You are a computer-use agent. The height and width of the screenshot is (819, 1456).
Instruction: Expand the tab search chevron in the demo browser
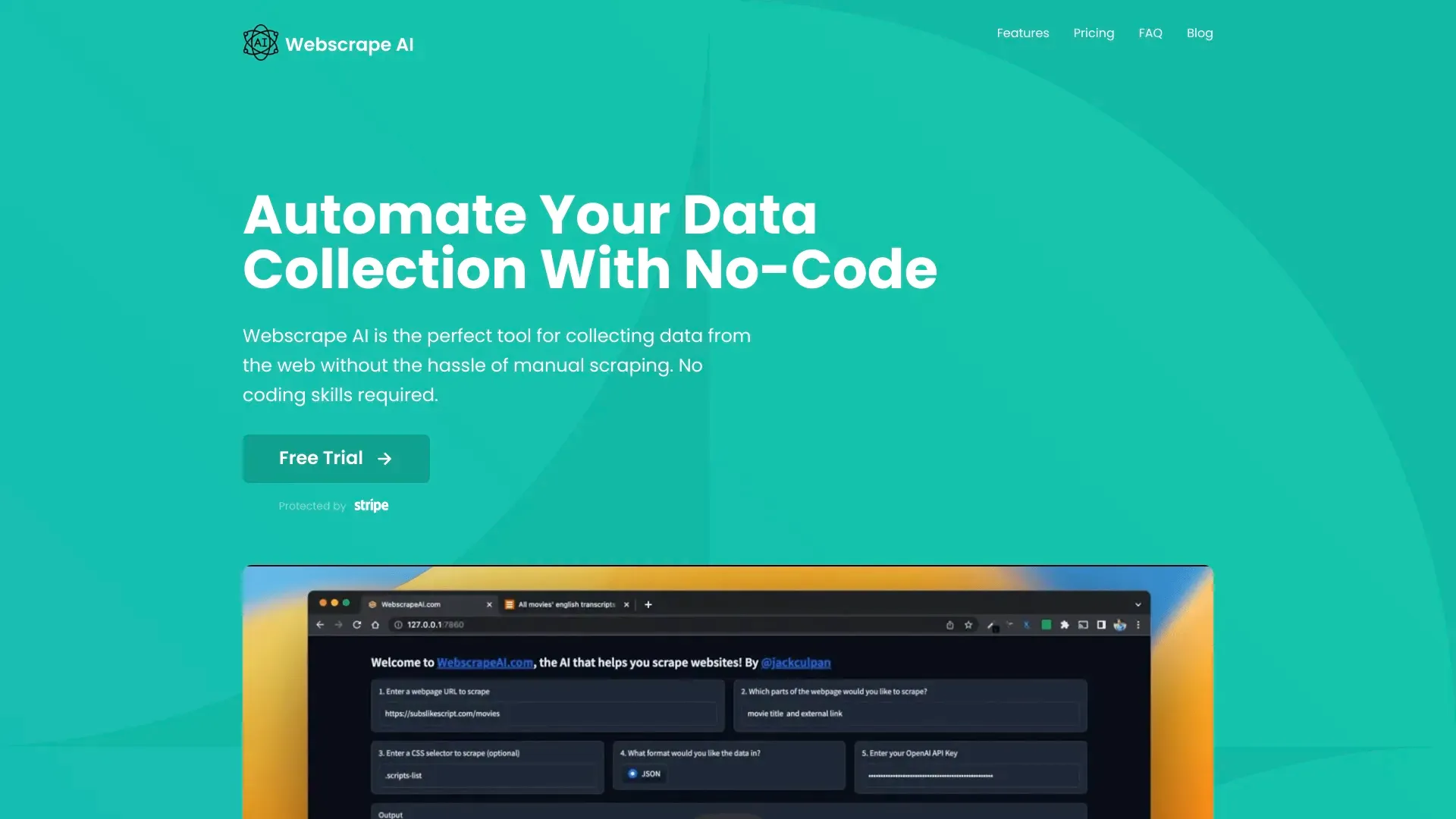pyautogui.click(x=1138, y=604)
